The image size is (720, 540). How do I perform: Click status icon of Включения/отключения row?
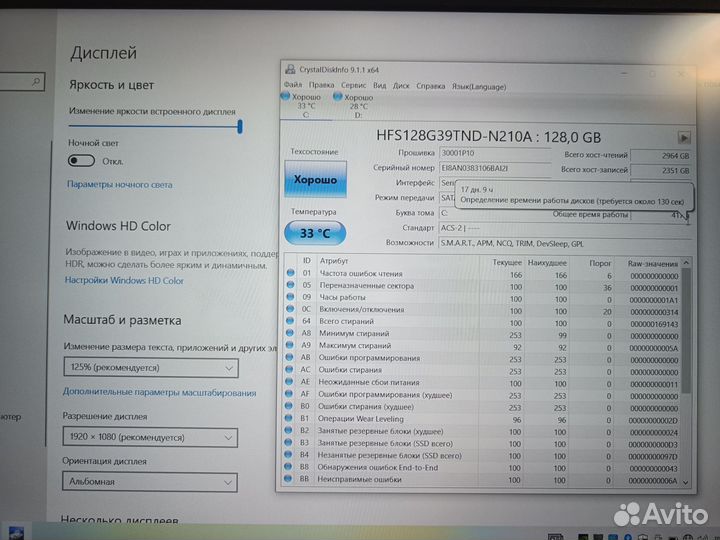(x=290, y=309)
